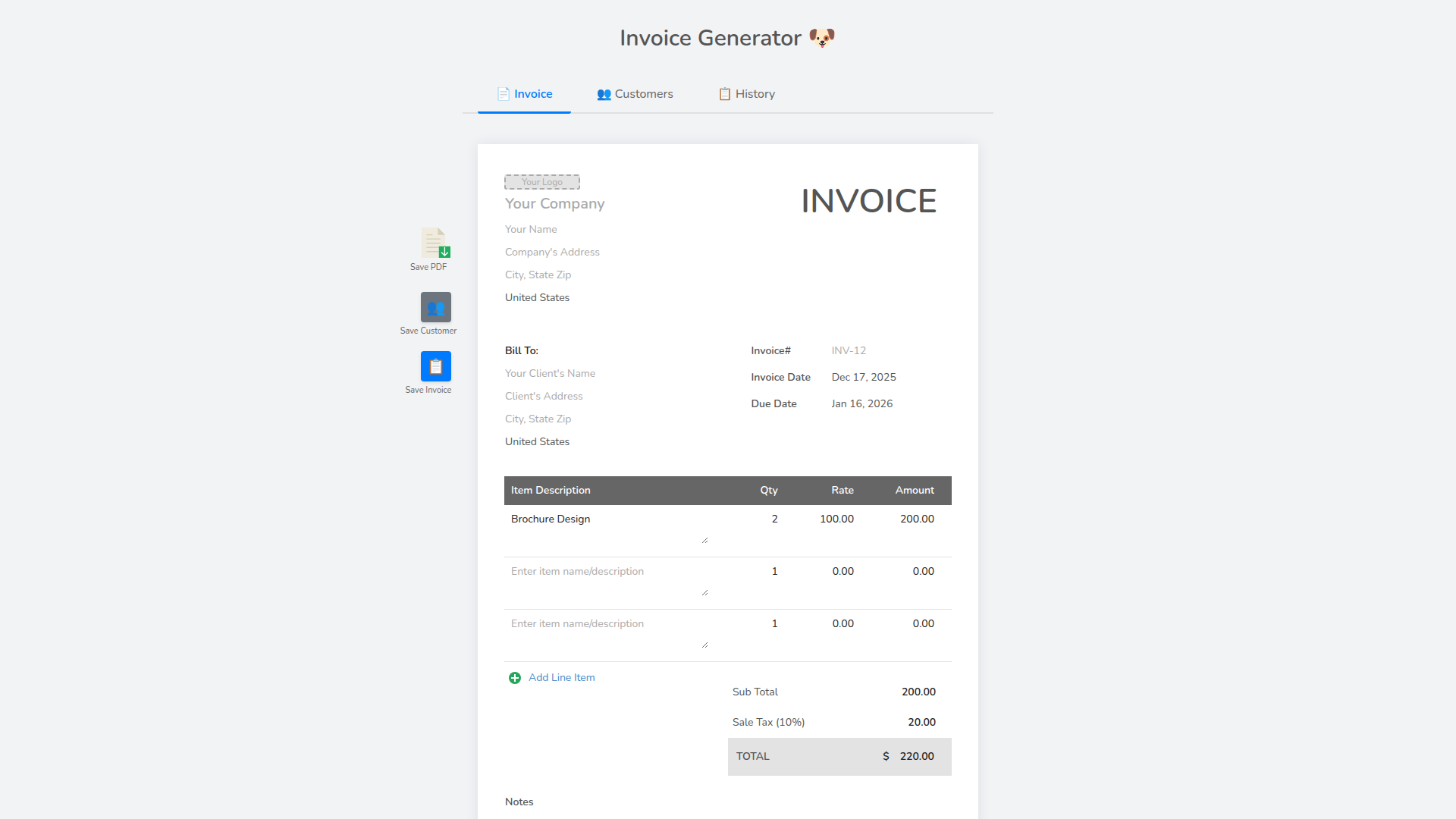1456x819 pixels.
Task: Click the total amount 220.00
Action: coord(917,757)
